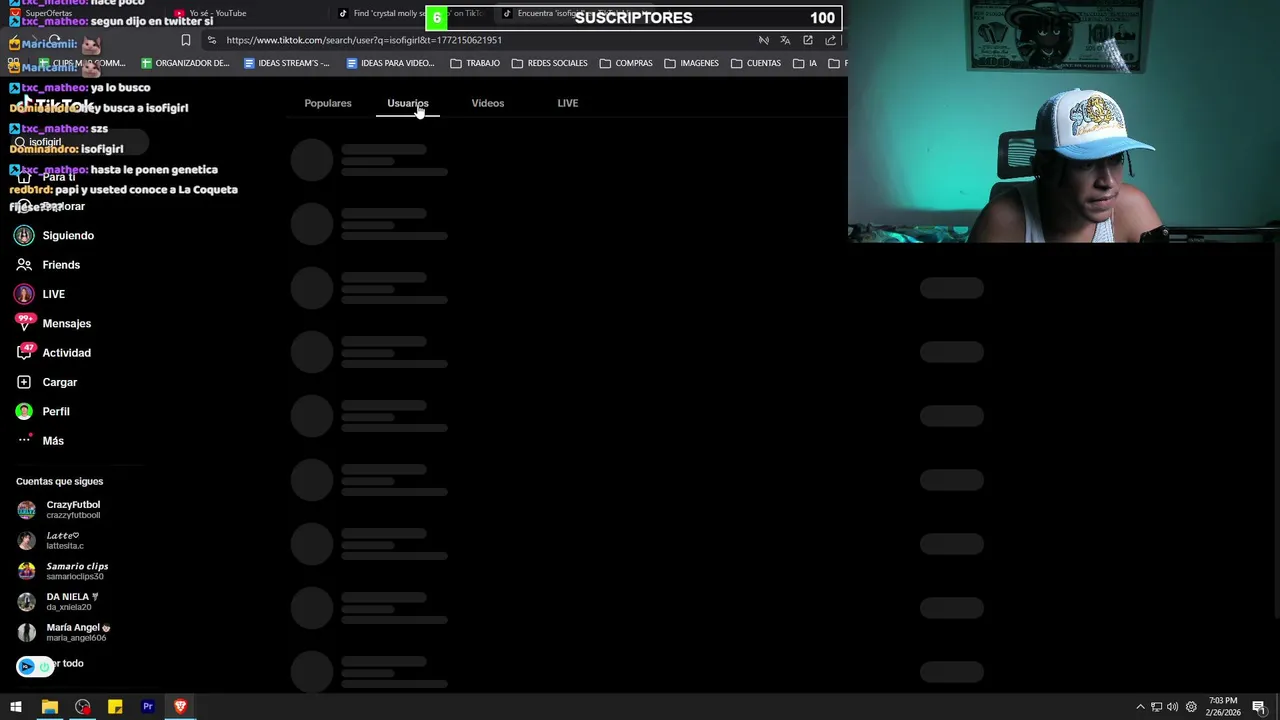Open the IMAGENES bookmarks folder
The width and height of the screenshot is (1280, 720).
(691, 63)
